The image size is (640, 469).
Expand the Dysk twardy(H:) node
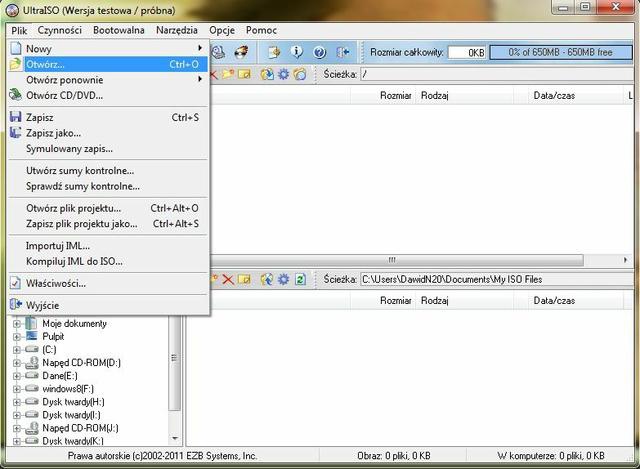[x=17, y=402]
